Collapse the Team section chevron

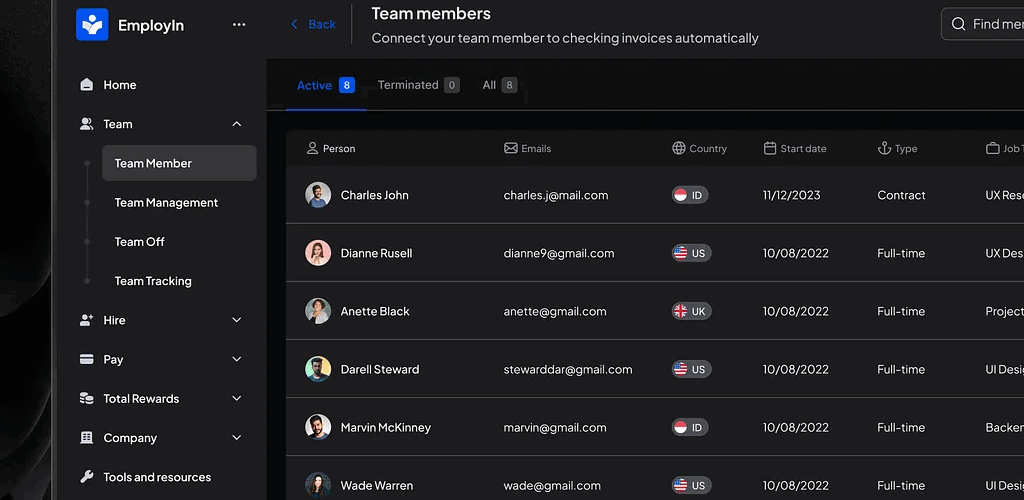coord(237,124)
